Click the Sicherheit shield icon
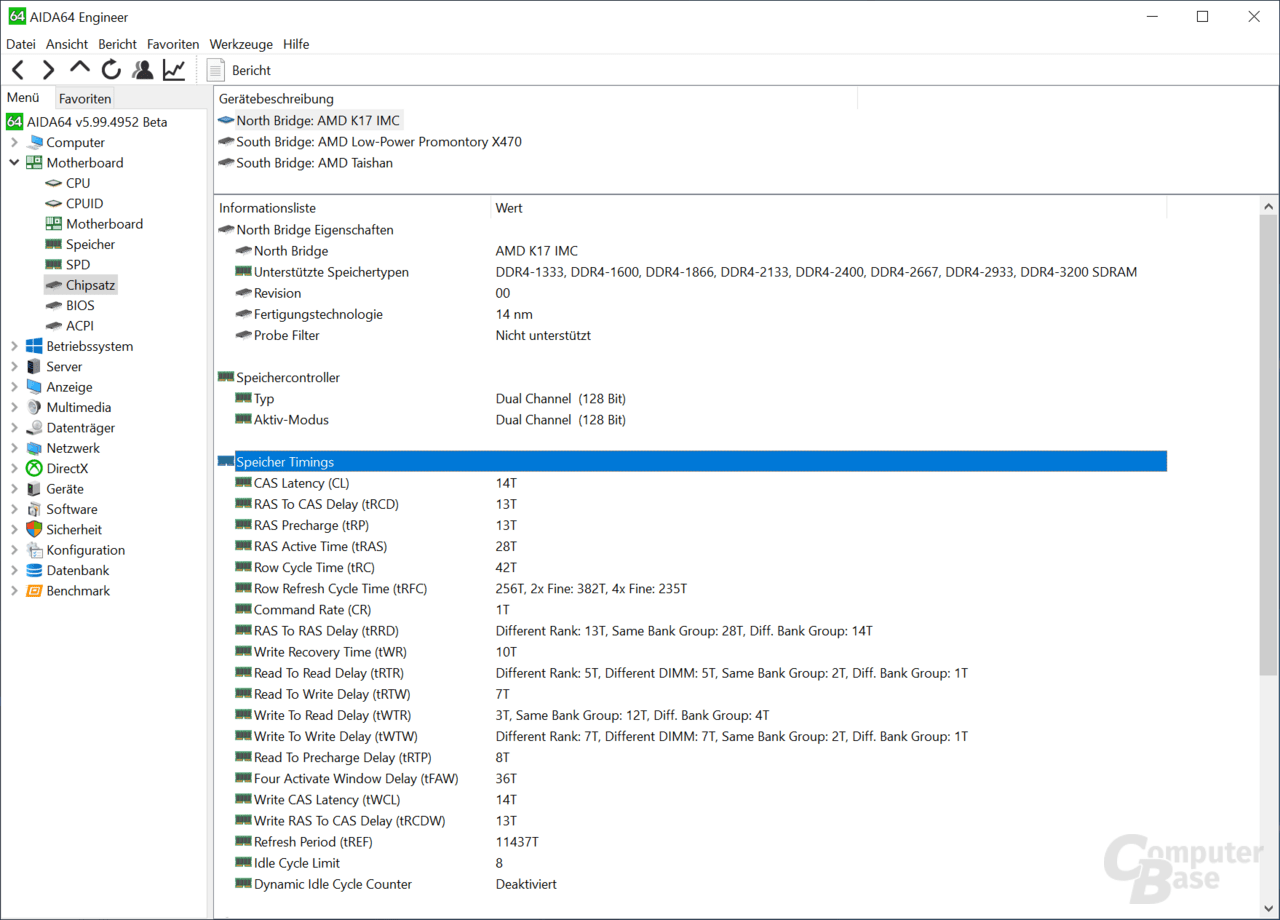Screen dimensions: 1280x920 34,530
